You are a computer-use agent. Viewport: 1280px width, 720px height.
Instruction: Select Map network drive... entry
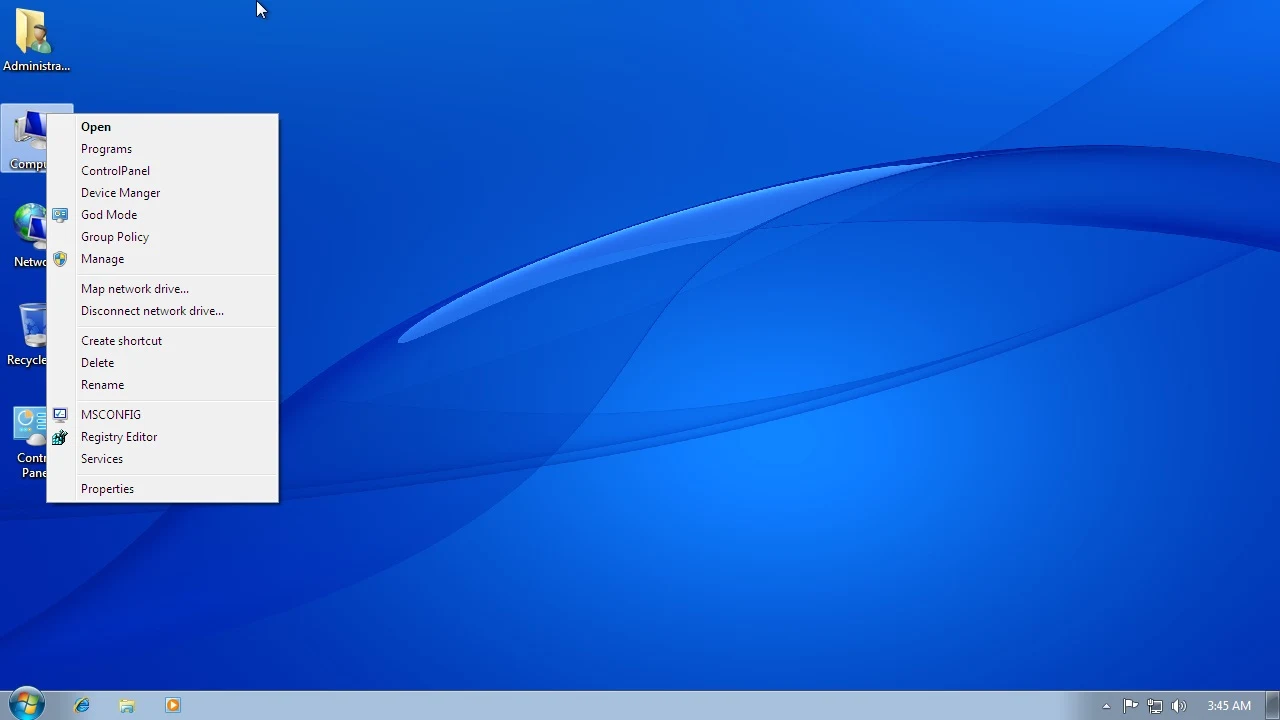pos(163,289)
